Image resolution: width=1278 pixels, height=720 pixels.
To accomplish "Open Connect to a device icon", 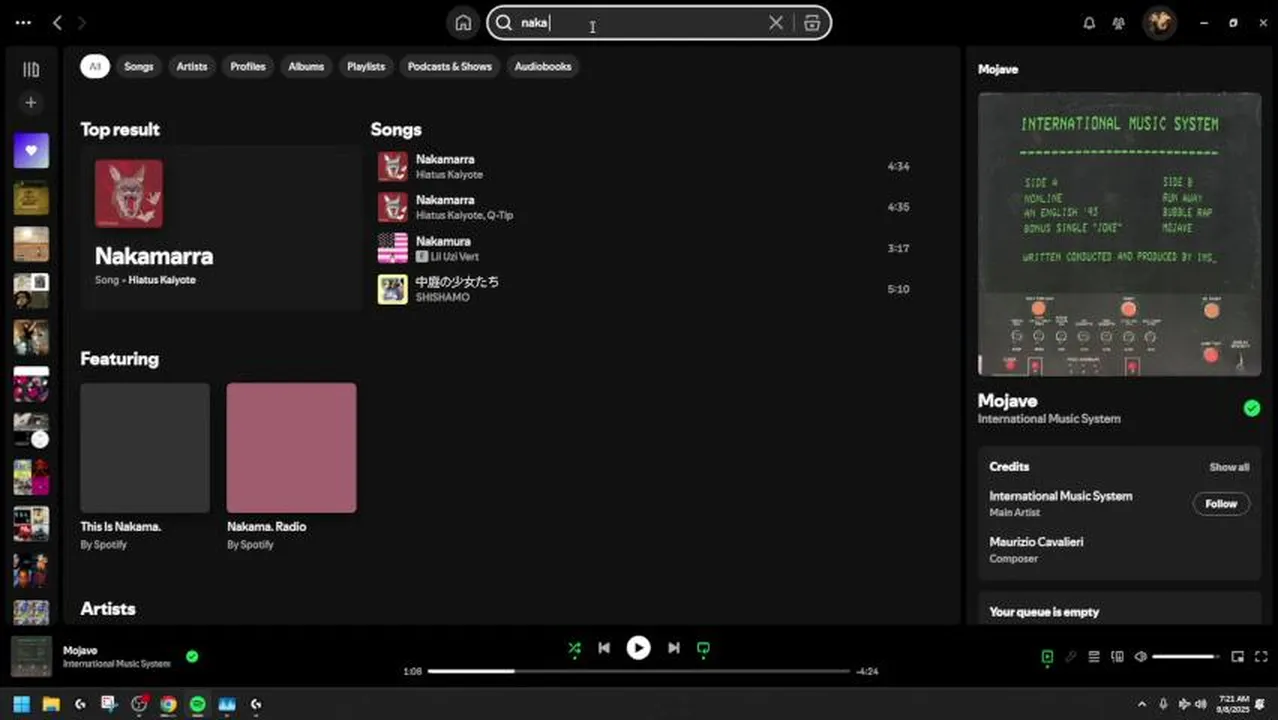I will (x=1117, y=657).
